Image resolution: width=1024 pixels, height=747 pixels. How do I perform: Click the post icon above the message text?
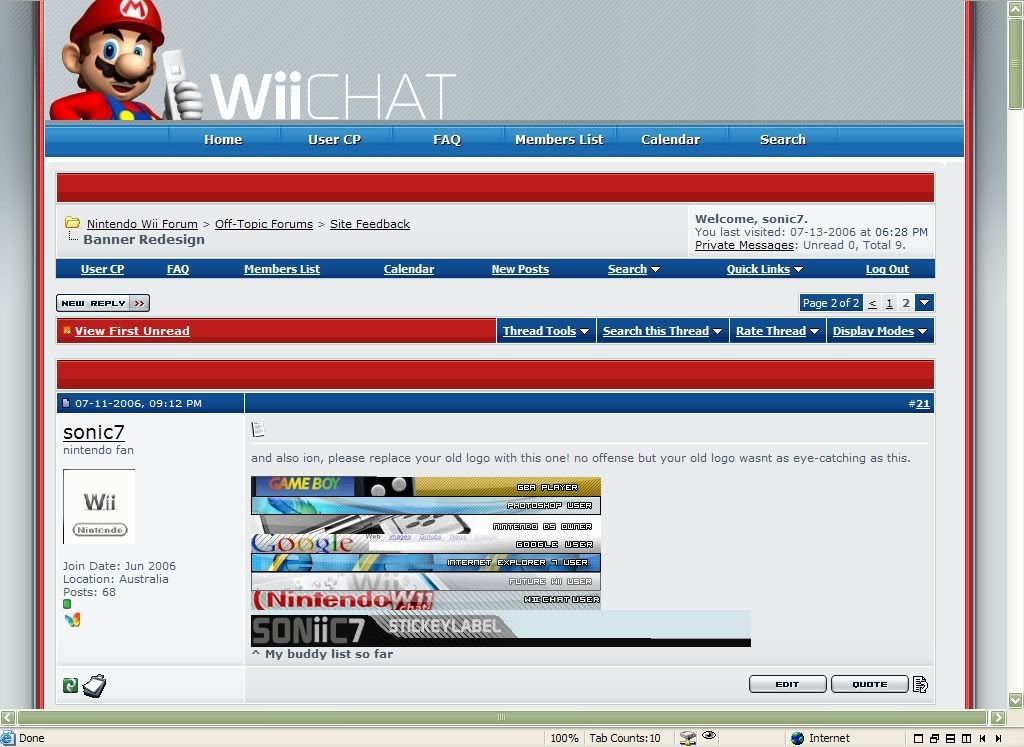pyautogui.click(x=258, y=429)
